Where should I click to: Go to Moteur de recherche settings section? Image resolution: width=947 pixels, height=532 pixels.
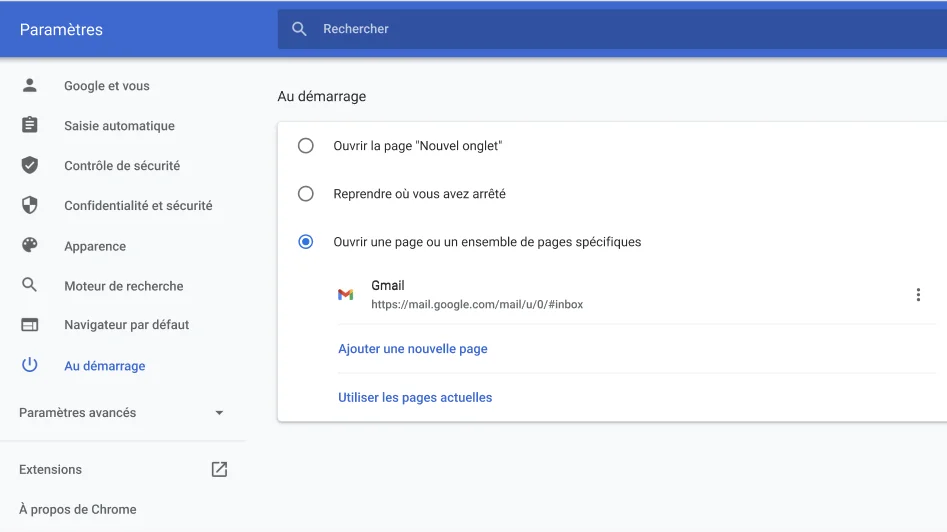pos(124,286)
